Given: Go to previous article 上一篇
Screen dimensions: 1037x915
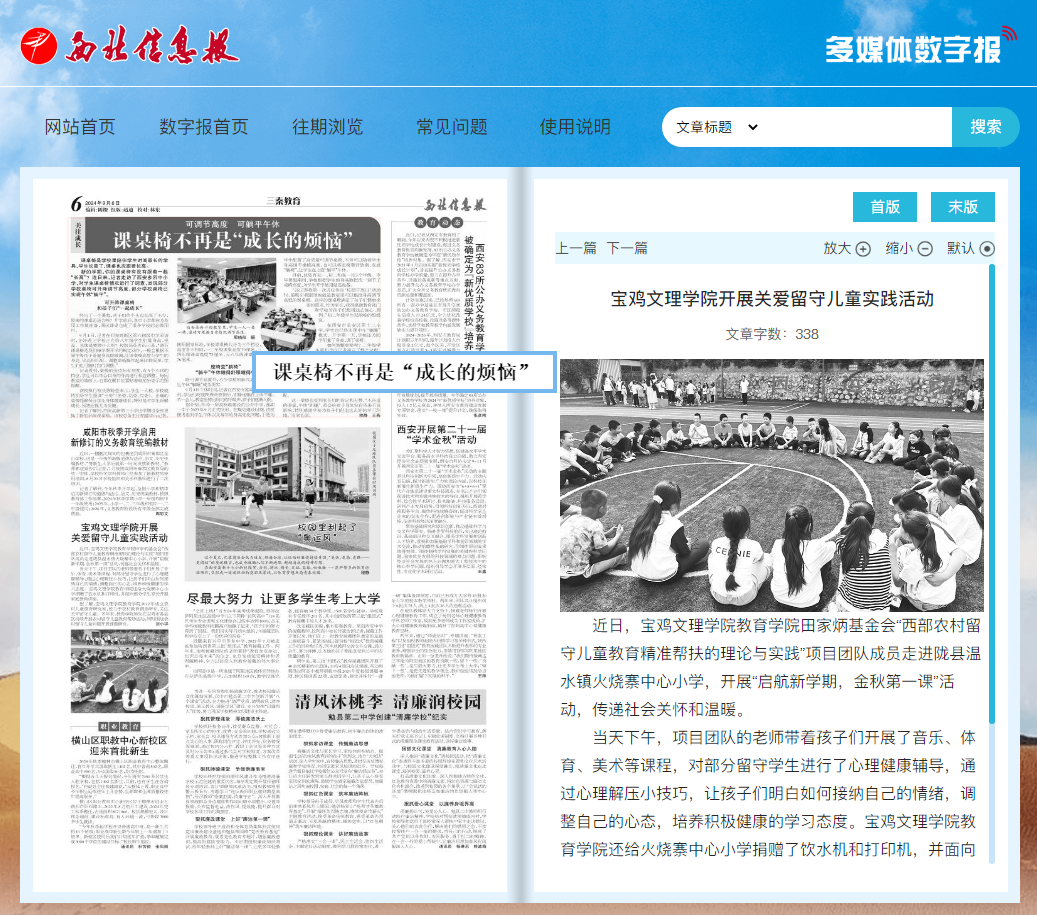Looking at the screenshot, I should [576, 248].
